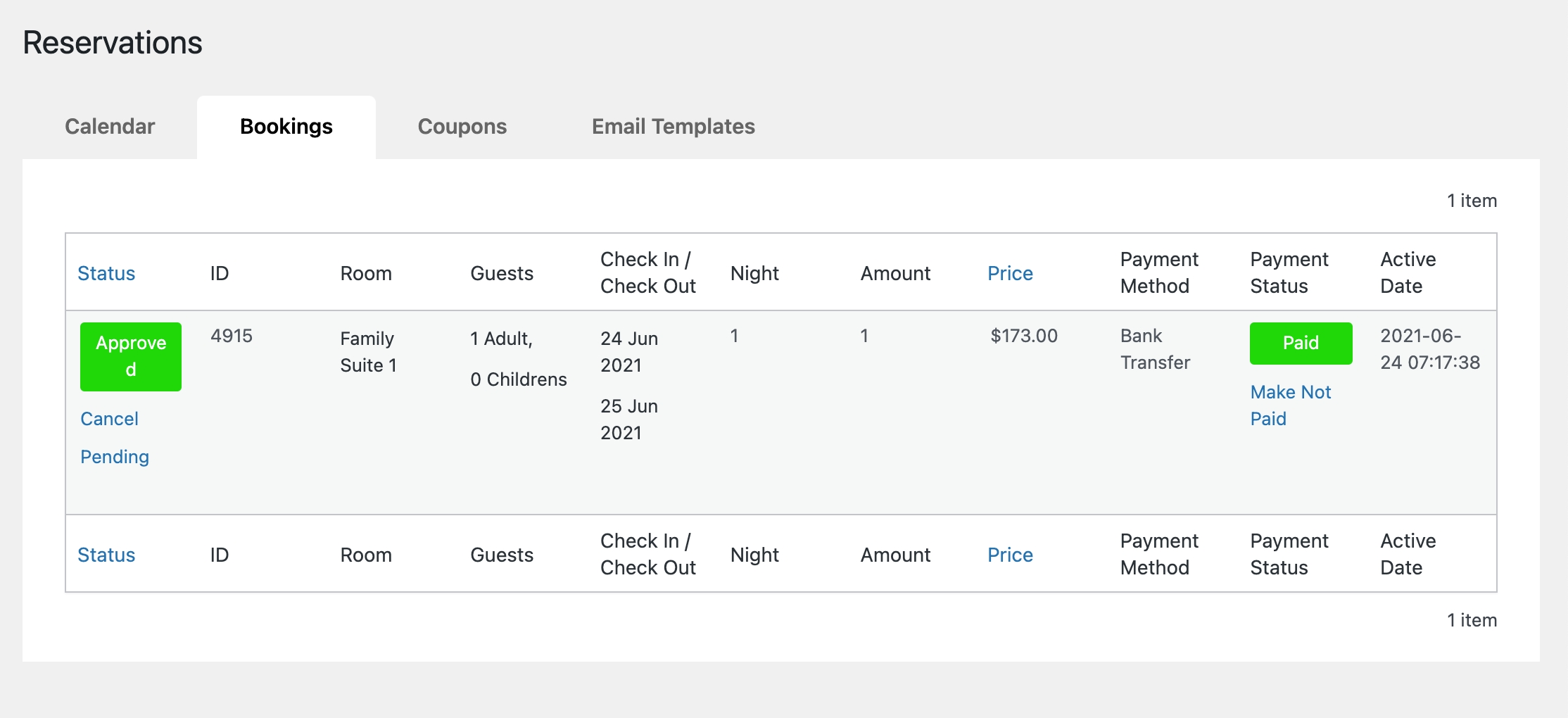The width and height of the screenshot is (1568, 718).
Task: Cancel booking 4915
Action: 109,419
